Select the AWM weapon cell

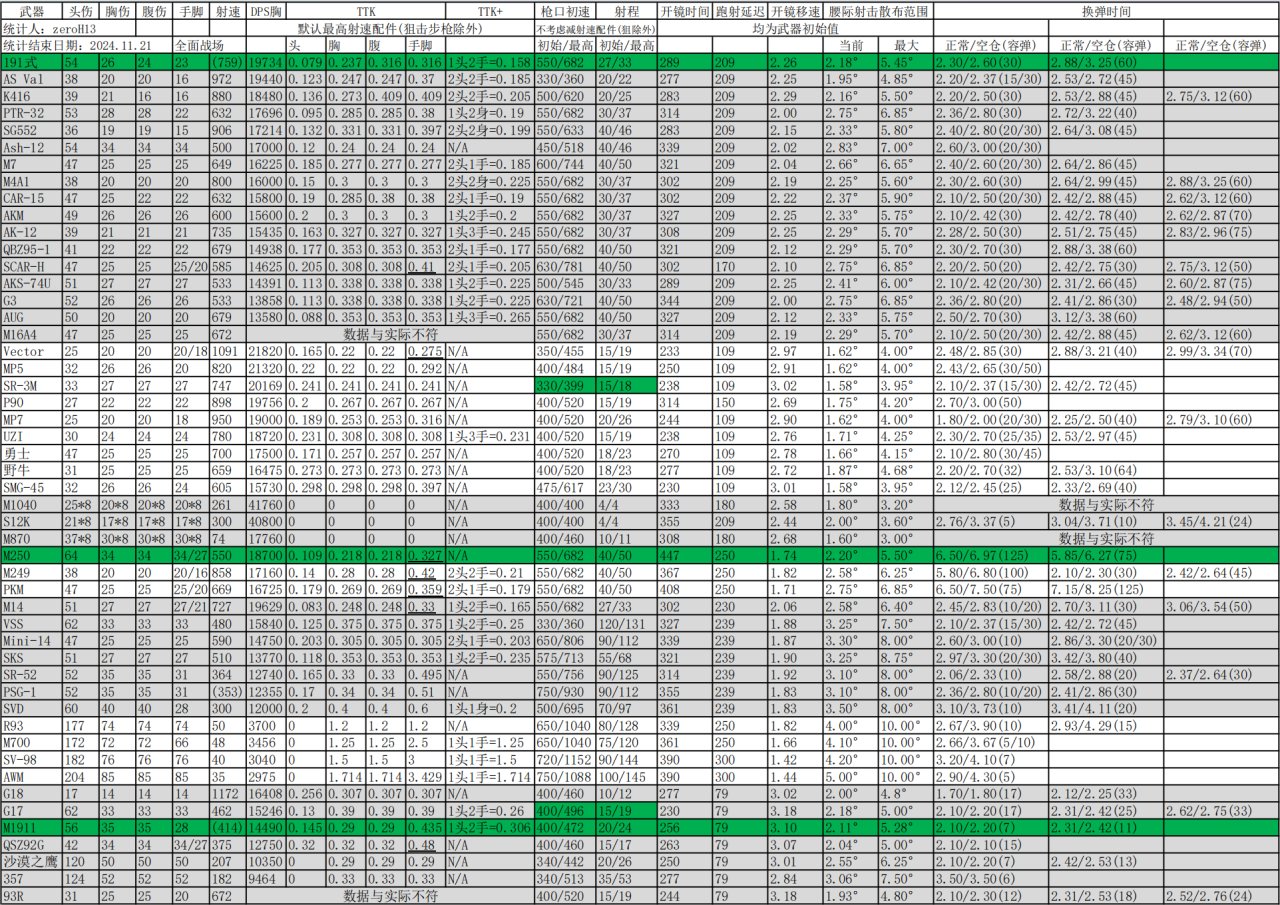click(30, 776)
